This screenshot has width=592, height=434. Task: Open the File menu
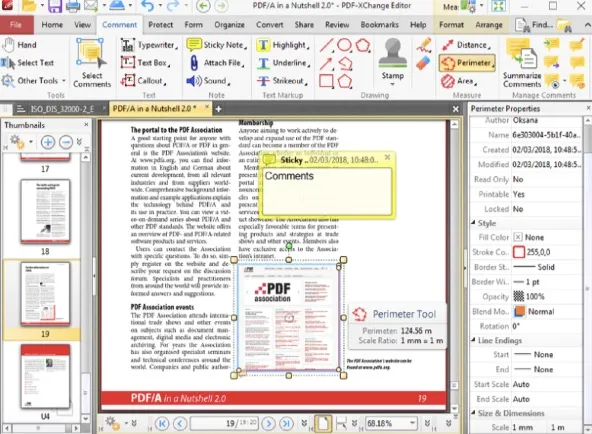click(16, 25)
